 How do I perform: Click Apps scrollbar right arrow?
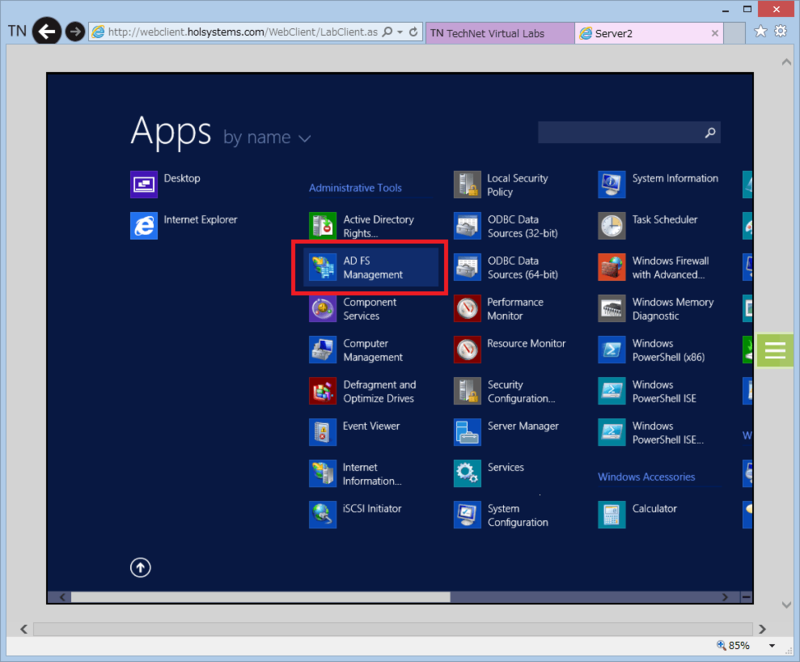(725, 597)
